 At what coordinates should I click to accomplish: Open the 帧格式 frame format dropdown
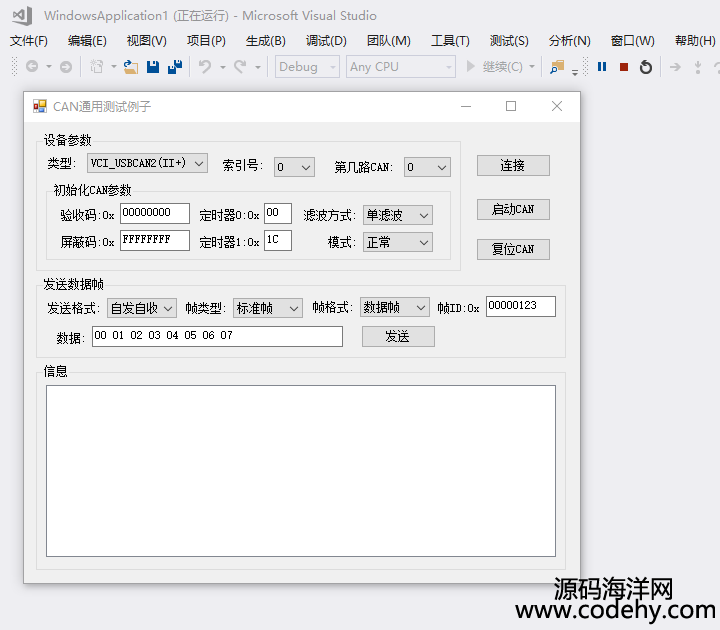(395, 307)
